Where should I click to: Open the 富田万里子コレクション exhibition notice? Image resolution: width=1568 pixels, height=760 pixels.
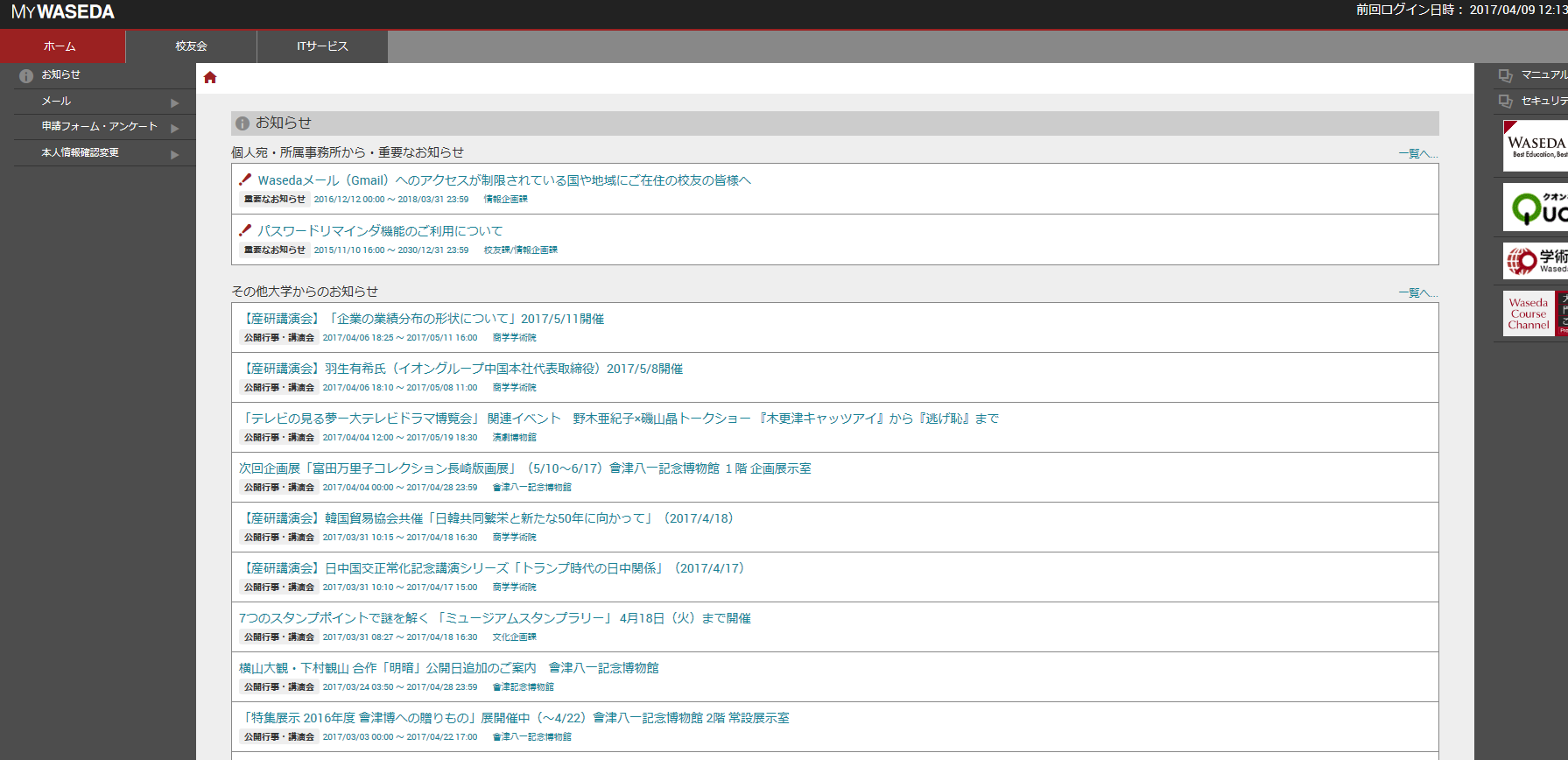(x=525, y=468)
